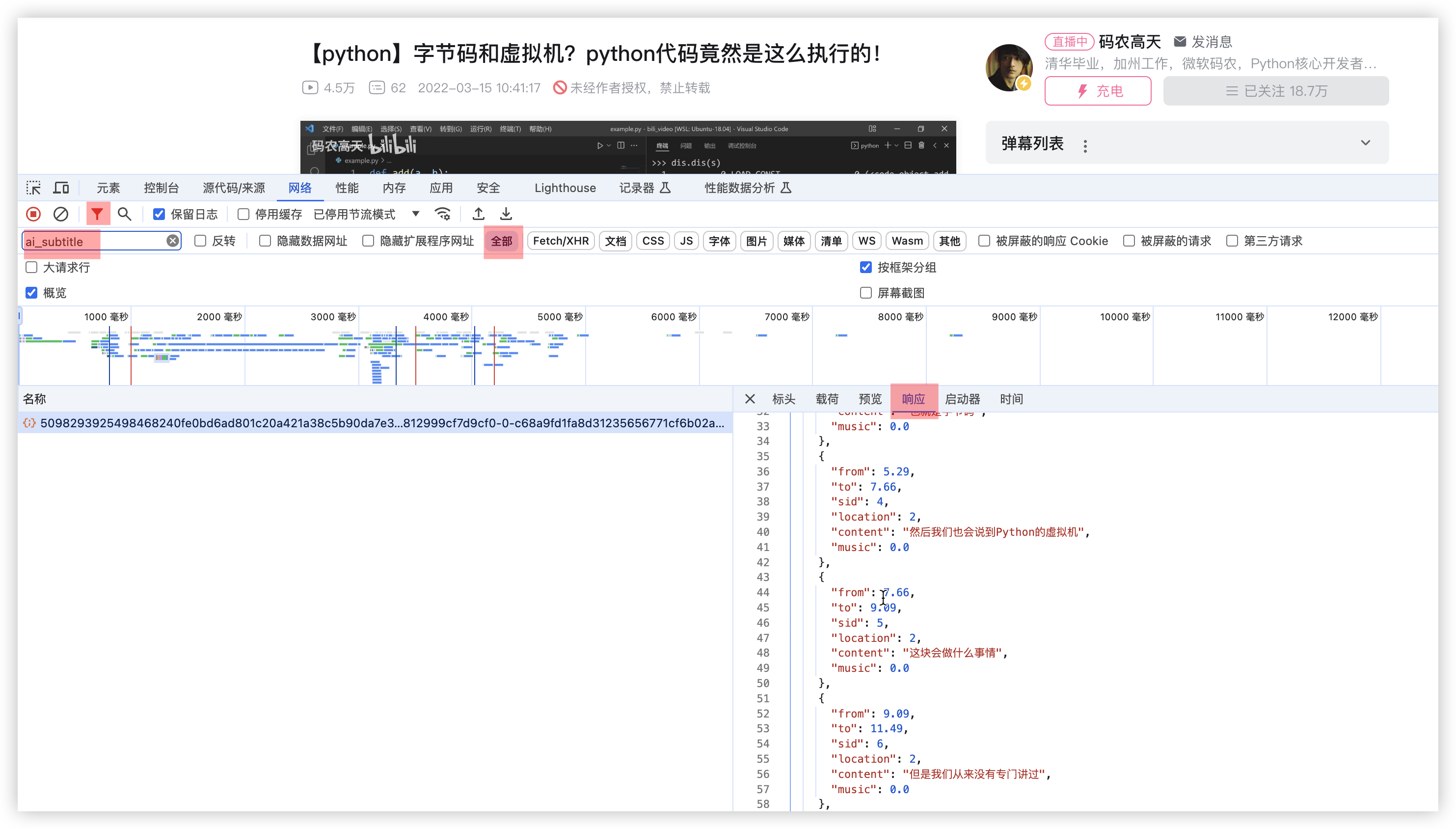
Task: Open the 控制台 panel
Action: pyautogui.click(x=161, y=187)
